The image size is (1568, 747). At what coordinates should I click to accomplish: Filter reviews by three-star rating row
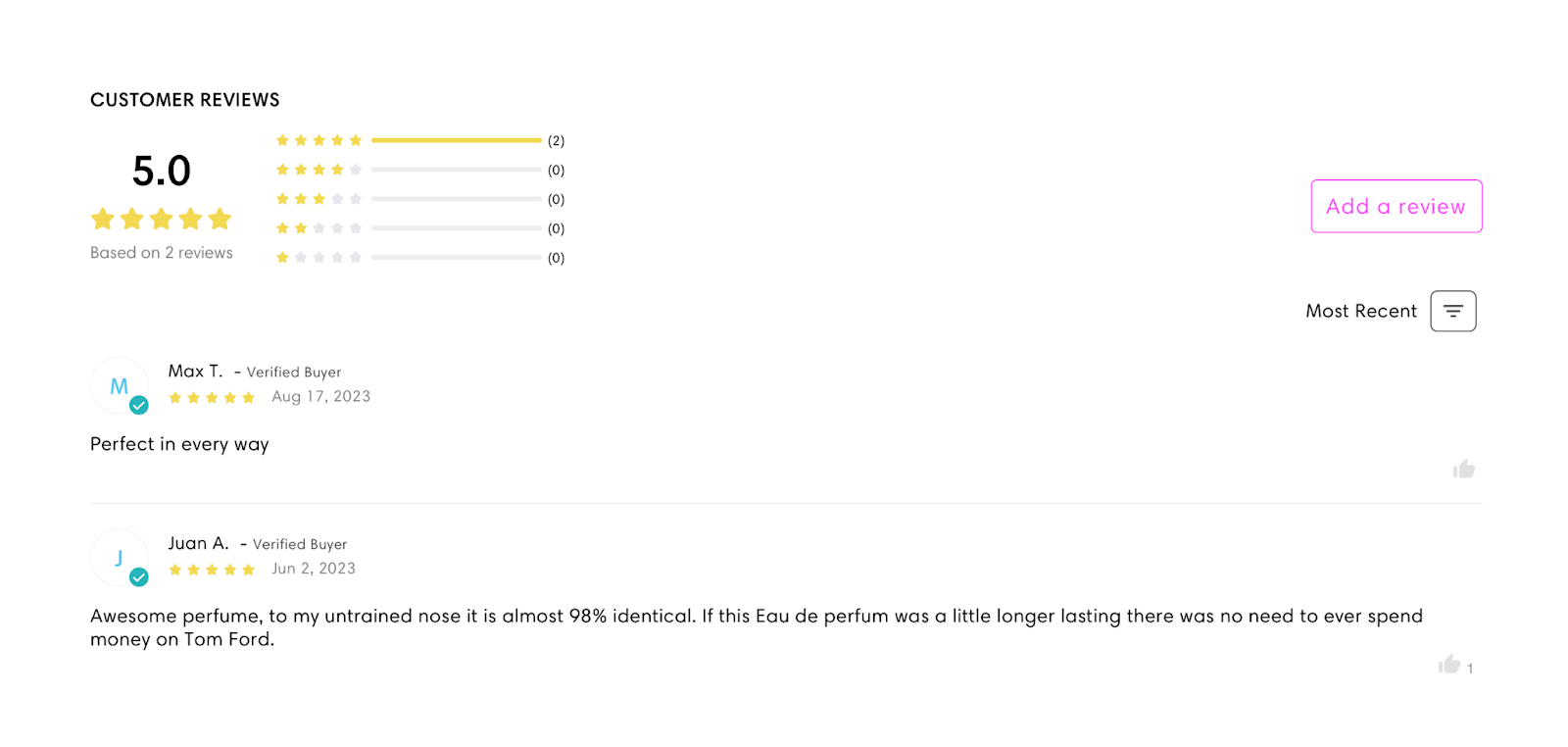(420, 199)
